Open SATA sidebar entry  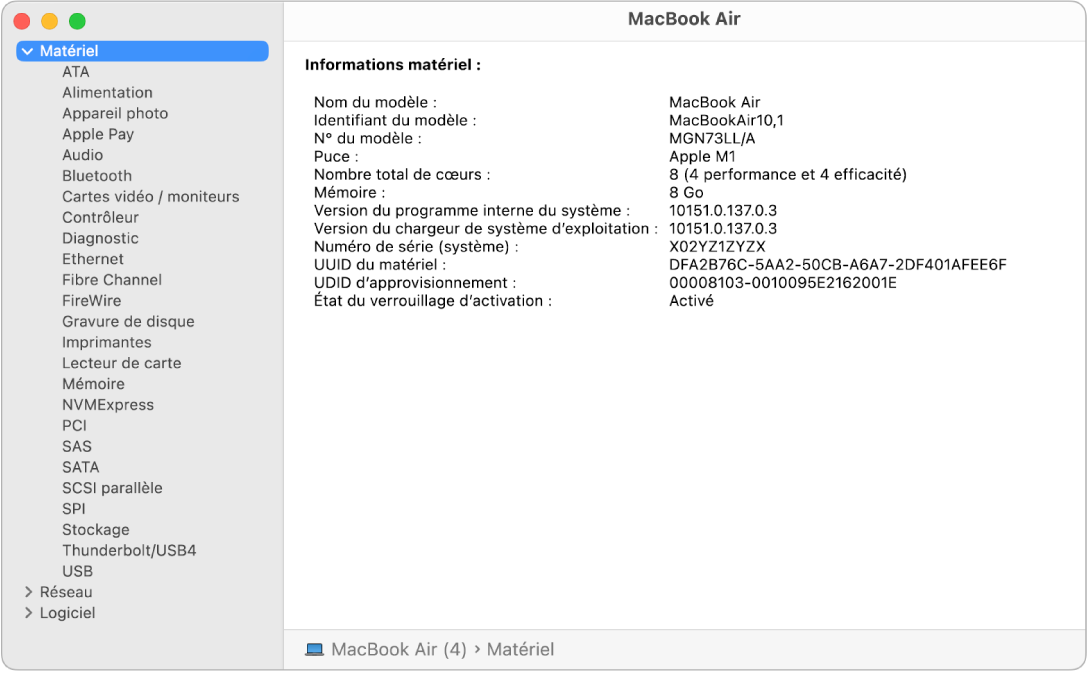tap(80, 468)
